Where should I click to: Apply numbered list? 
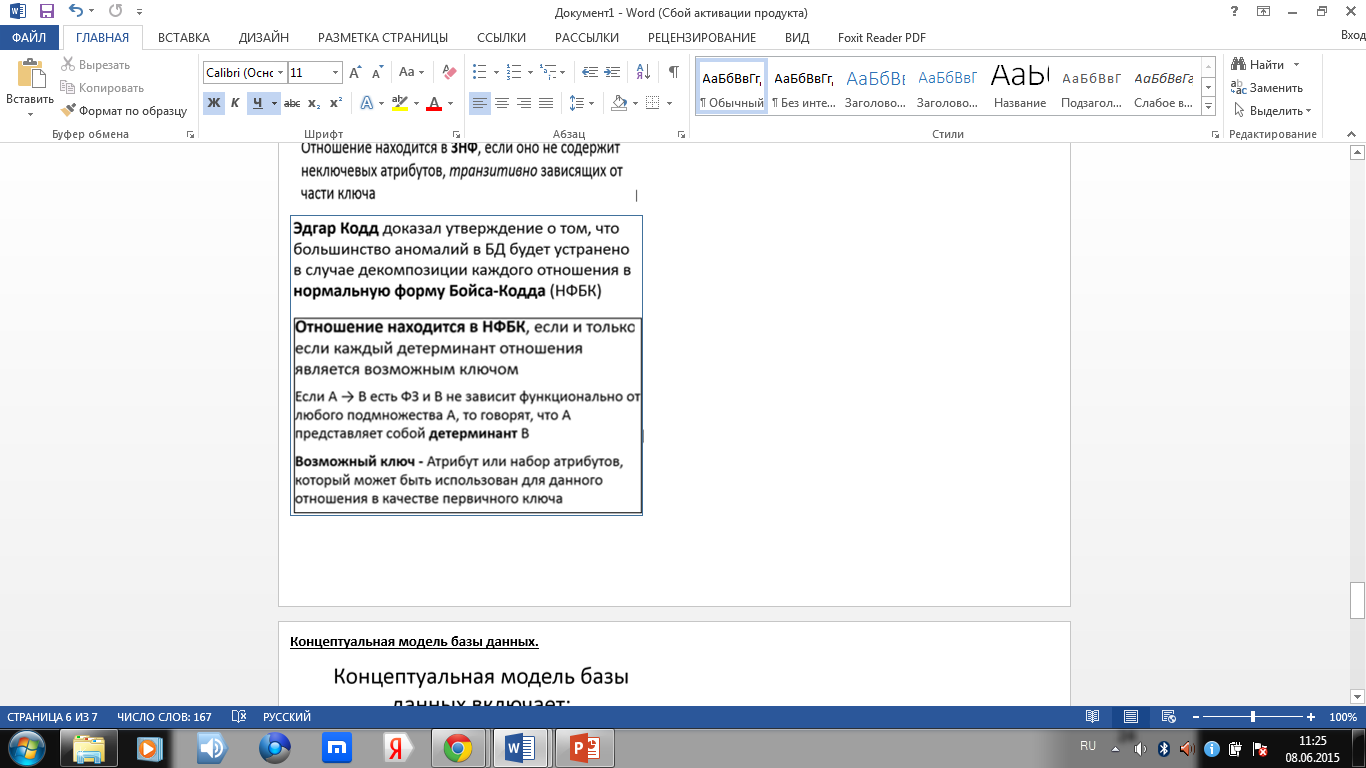[514, 72]
